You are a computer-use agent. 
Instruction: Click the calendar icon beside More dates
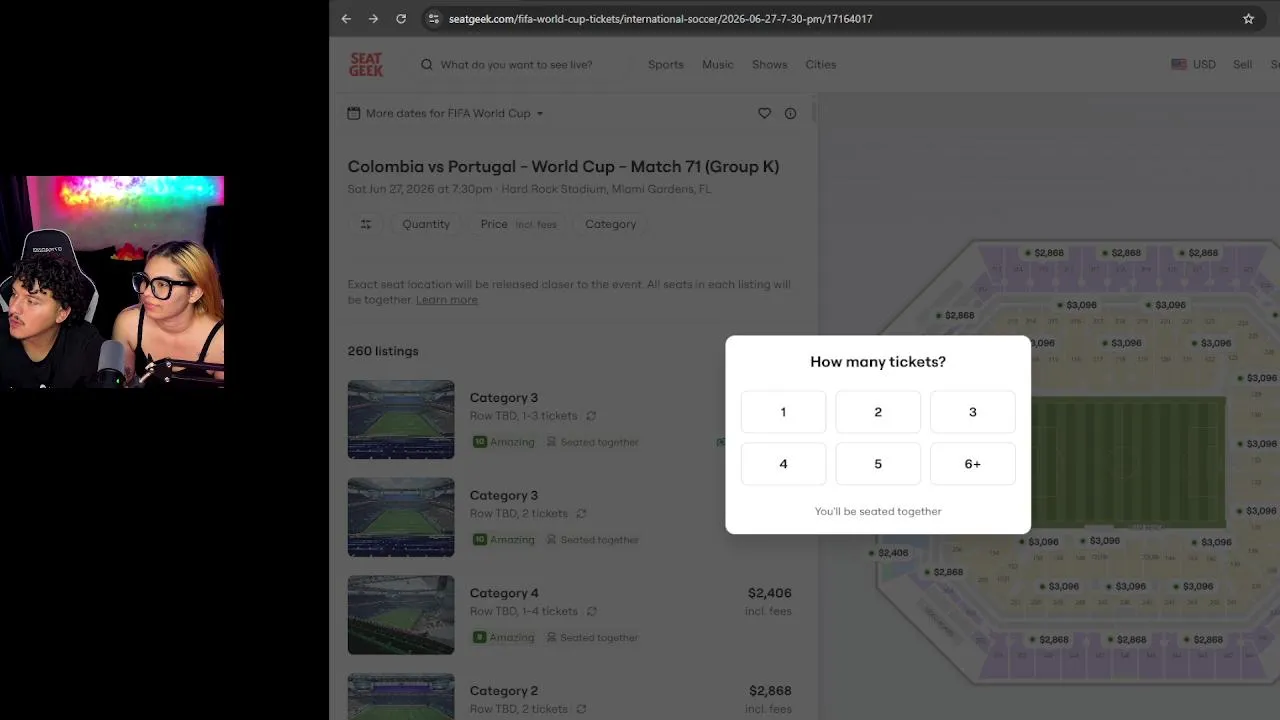(353, 113)
